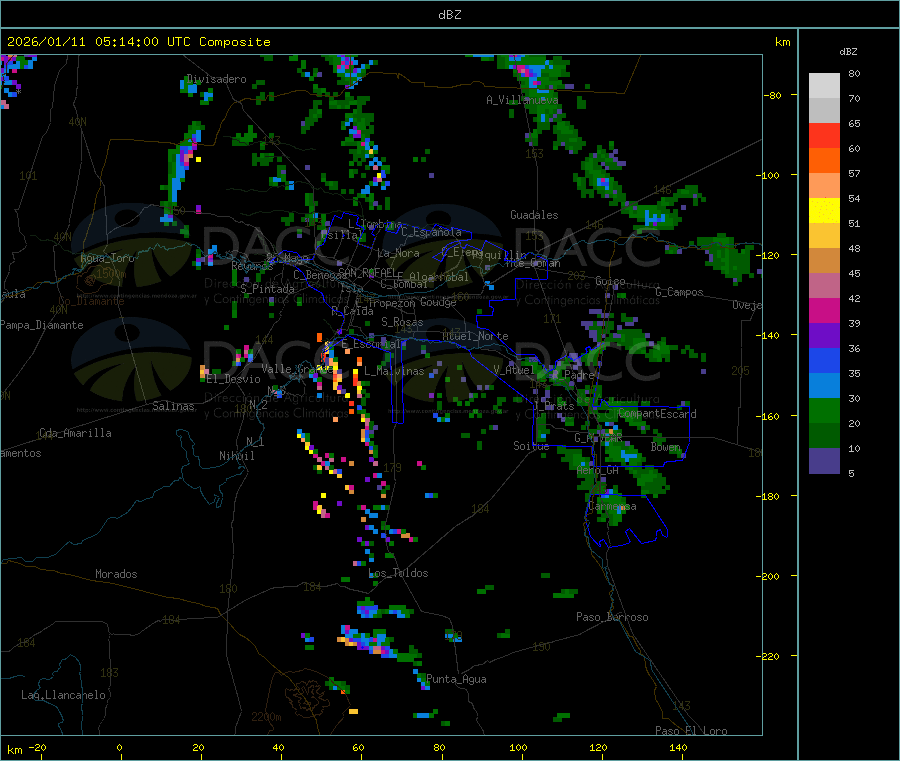Click the 'km' unit label at top right

(782, 42)
